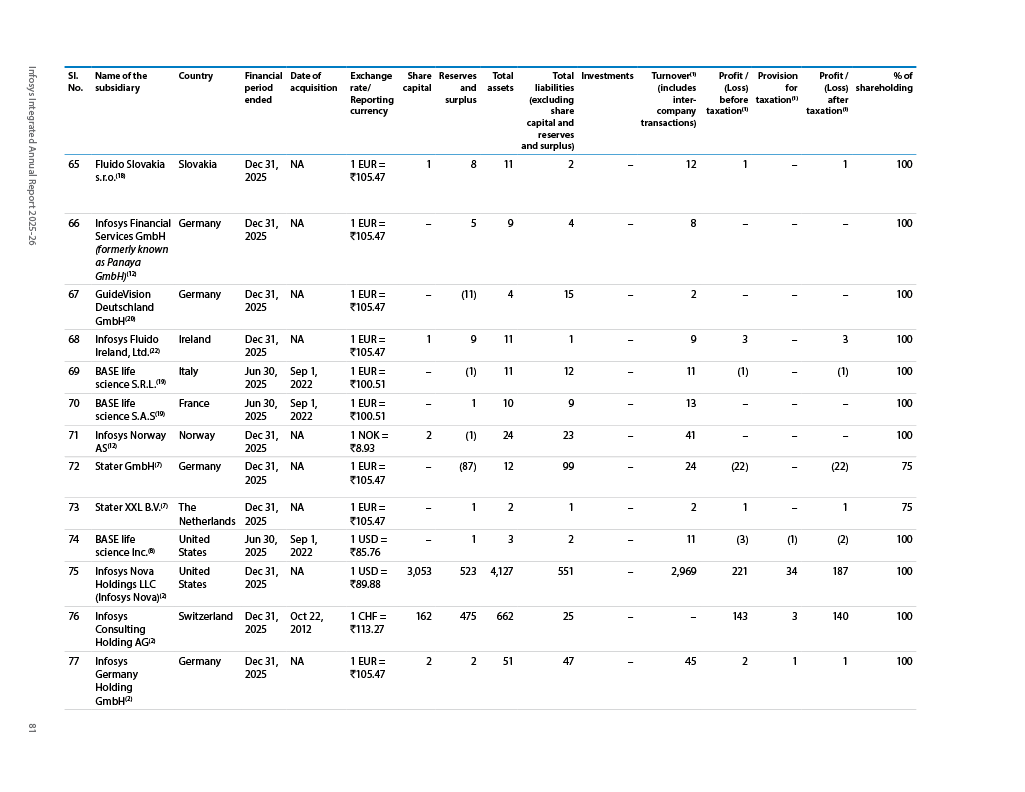This screenshot has height=792, width=1025.
Task: Click country 'Italy' in row 69
Action: pyautogui.click(x=188, y=371)
